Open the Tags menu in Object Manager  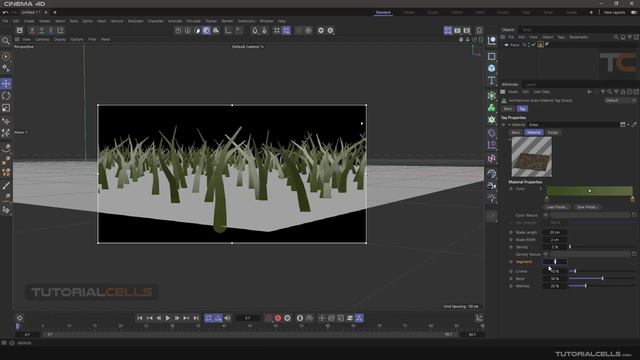tap(561, 37)
